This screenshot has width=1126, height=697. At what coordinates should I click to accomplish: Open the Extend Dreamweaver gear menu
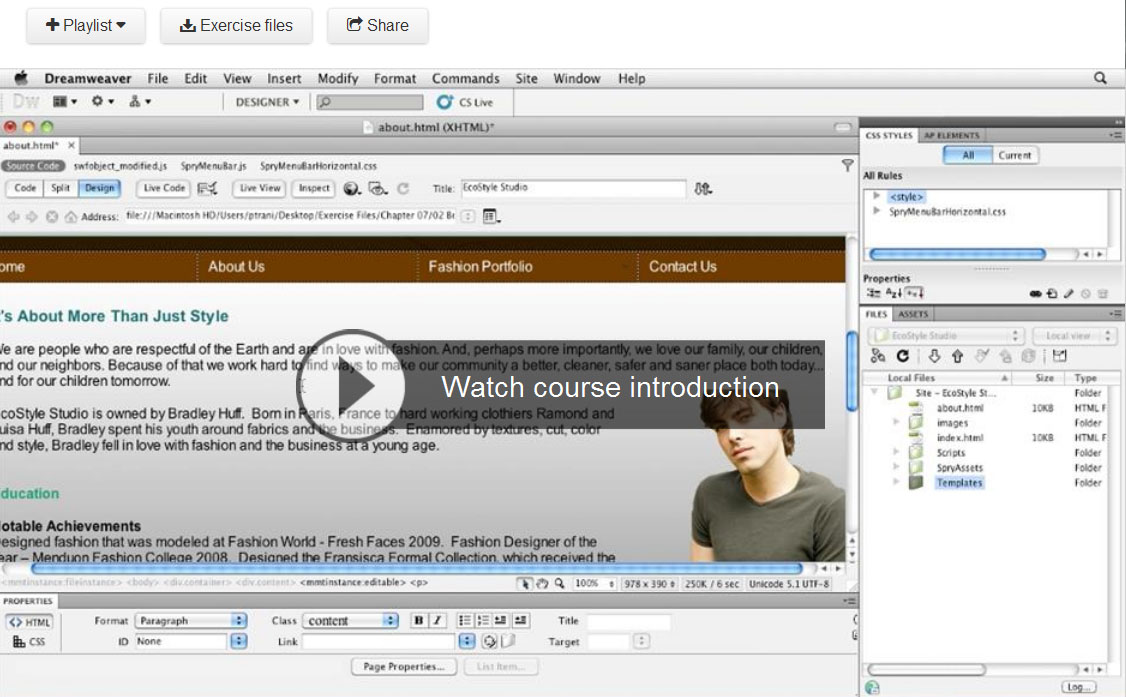click(103, 102)
